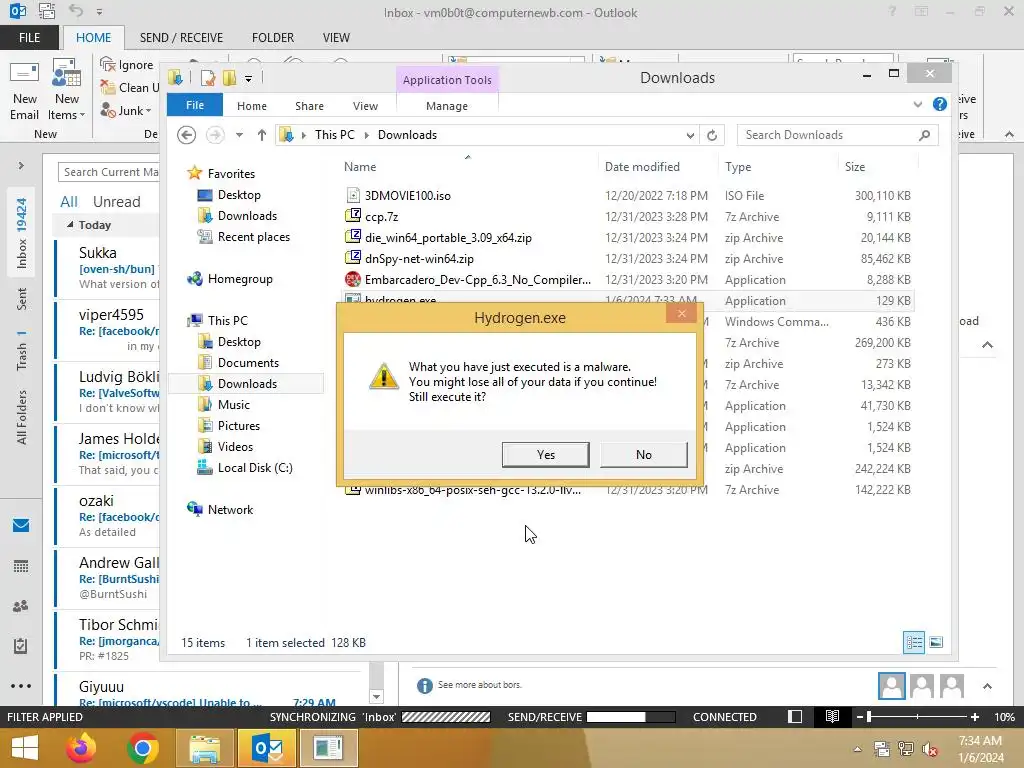Click the muted volume icon in system tray
The width and height of the screenshot is (1024, 768).
(x=929, y=748)
